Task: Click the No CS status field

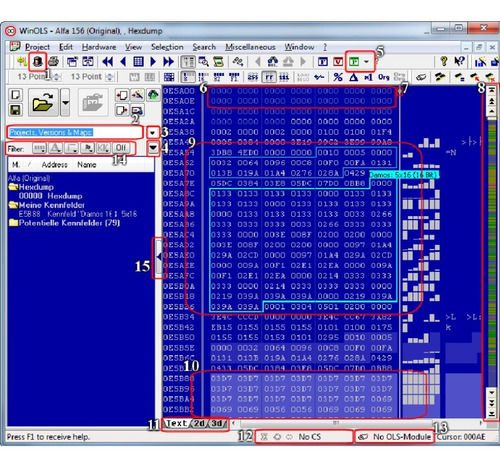Action: coord(304,437)
